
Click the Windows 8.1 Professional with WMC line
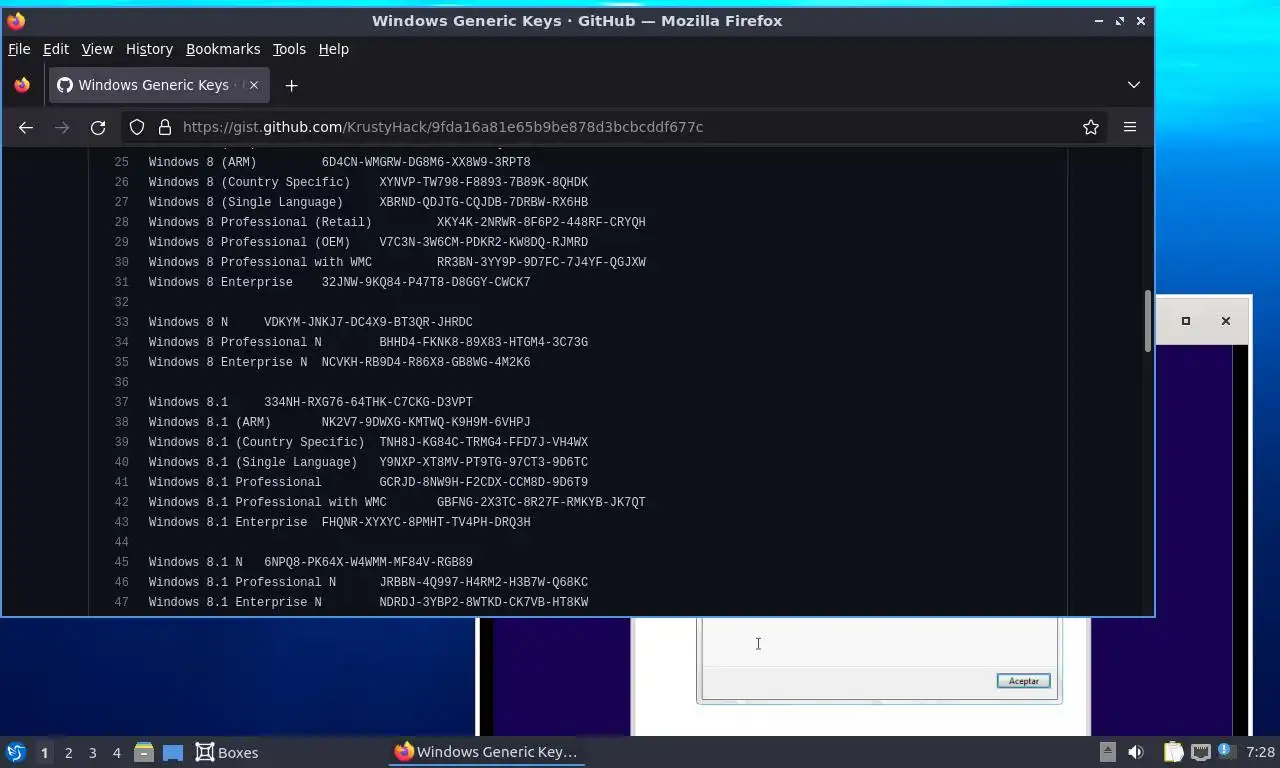[397, 502]
